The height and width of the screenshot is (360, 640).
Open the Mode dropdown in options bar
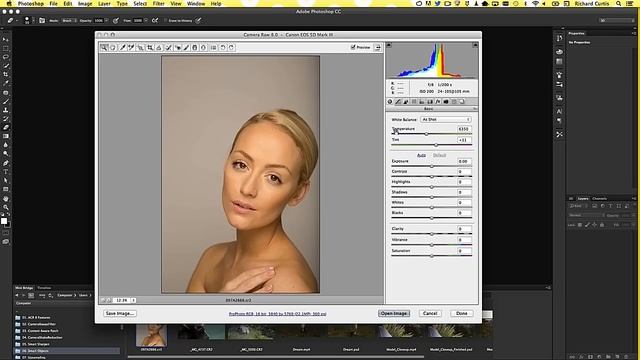pyautogui.click(x=69, y=20)
